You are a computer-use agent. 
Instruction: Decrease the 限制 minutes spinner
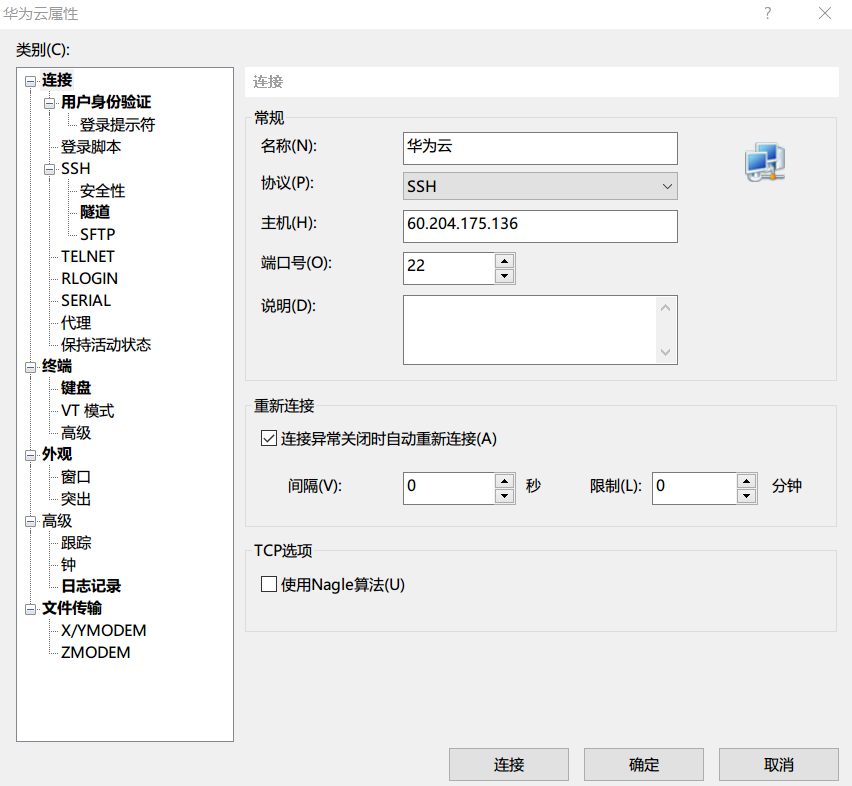pos(747,495)
